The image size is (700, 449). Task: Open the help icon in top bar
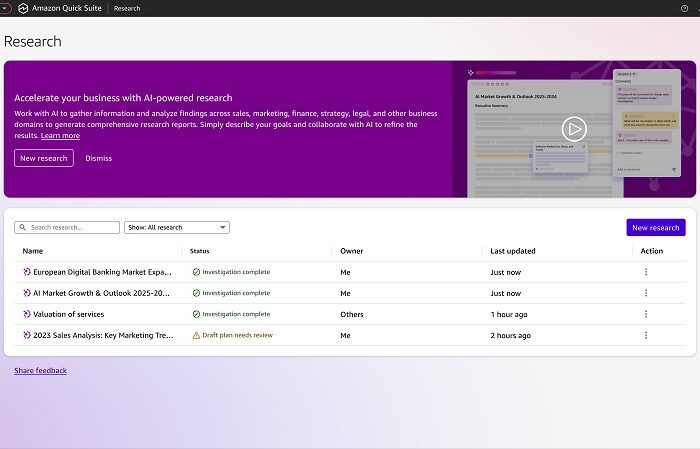click(685, 8)
